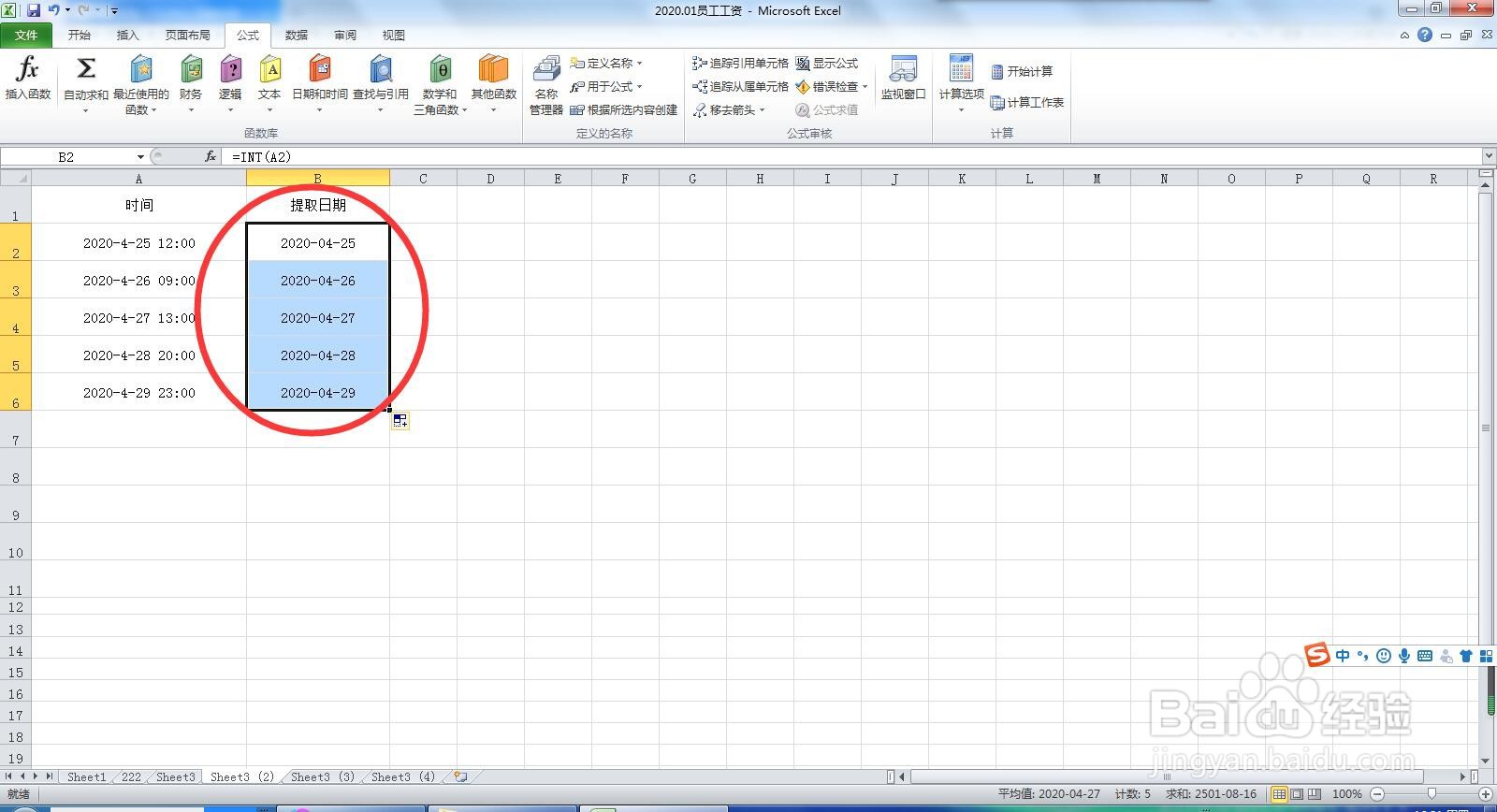Select cell B4 showing 2020-04-27
Image resolution: width=1497 pixels, height=812 pixels.
318,317
